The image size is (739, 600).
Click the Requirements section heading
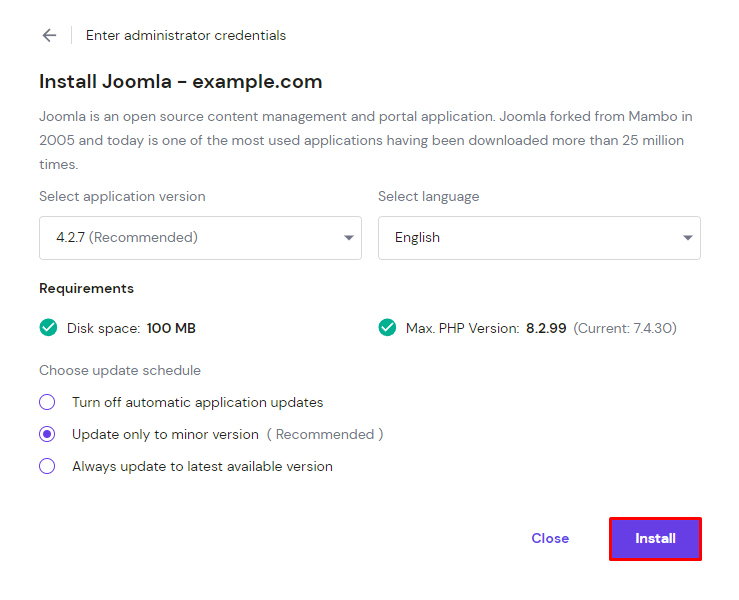click(x=86, y=288)
